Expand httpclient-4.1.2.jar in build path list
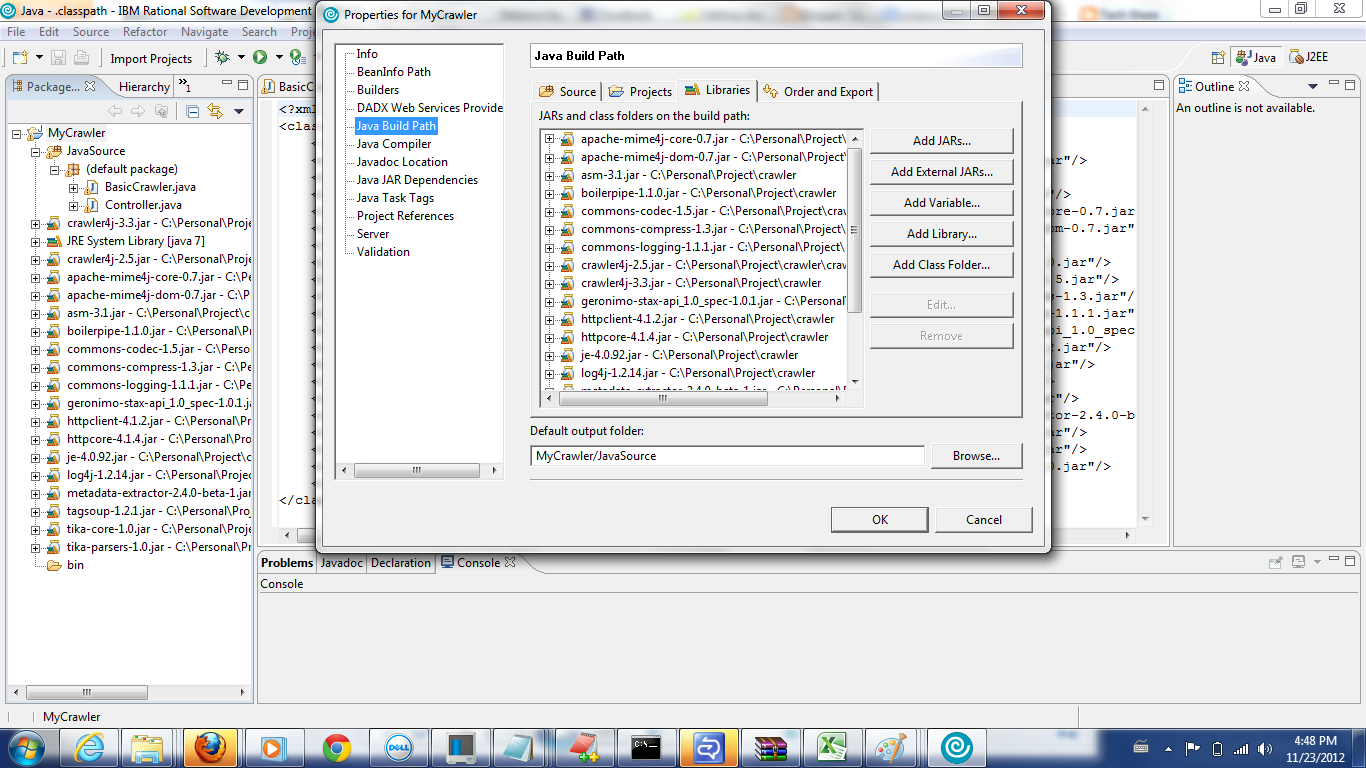1366x768 pixels. [550, 319]
